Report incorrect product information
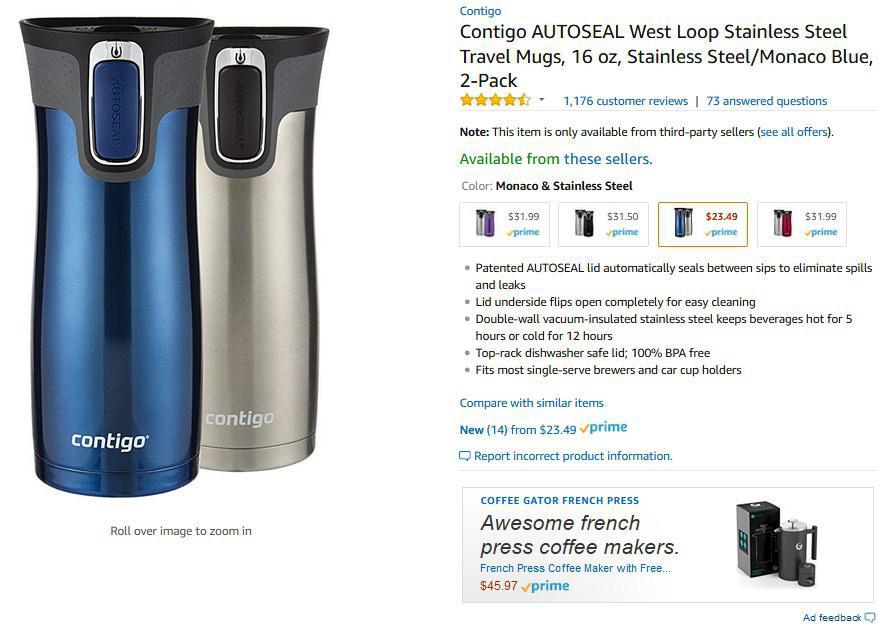The height and width of the screenshot is (631, 878). click(573, 456)
